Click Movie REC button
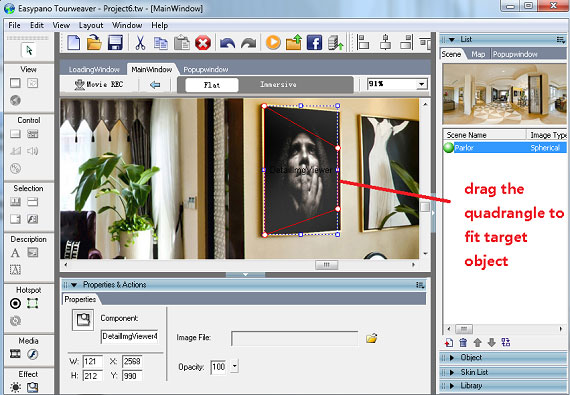The height and width of the screenshot is (395, 570). point(99,84)
